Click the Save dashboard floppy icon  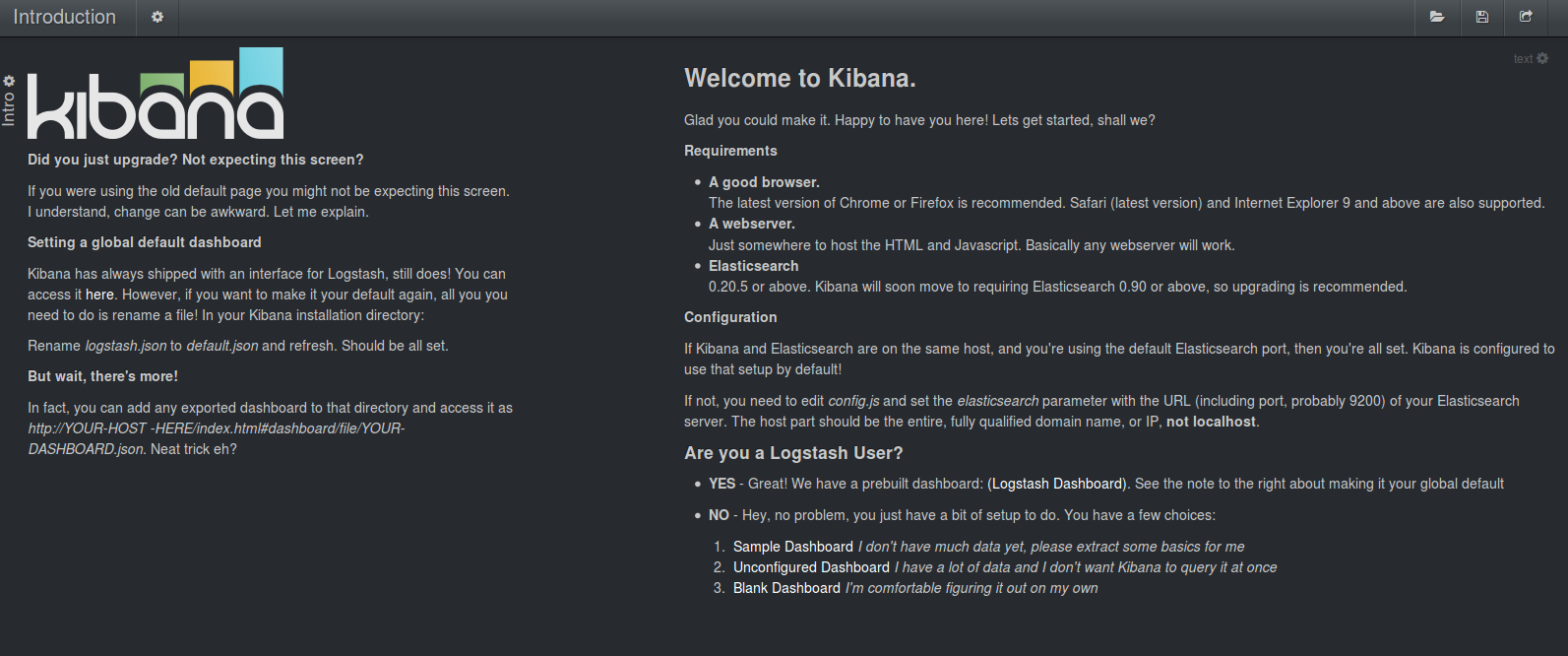tap(1481, 17)
